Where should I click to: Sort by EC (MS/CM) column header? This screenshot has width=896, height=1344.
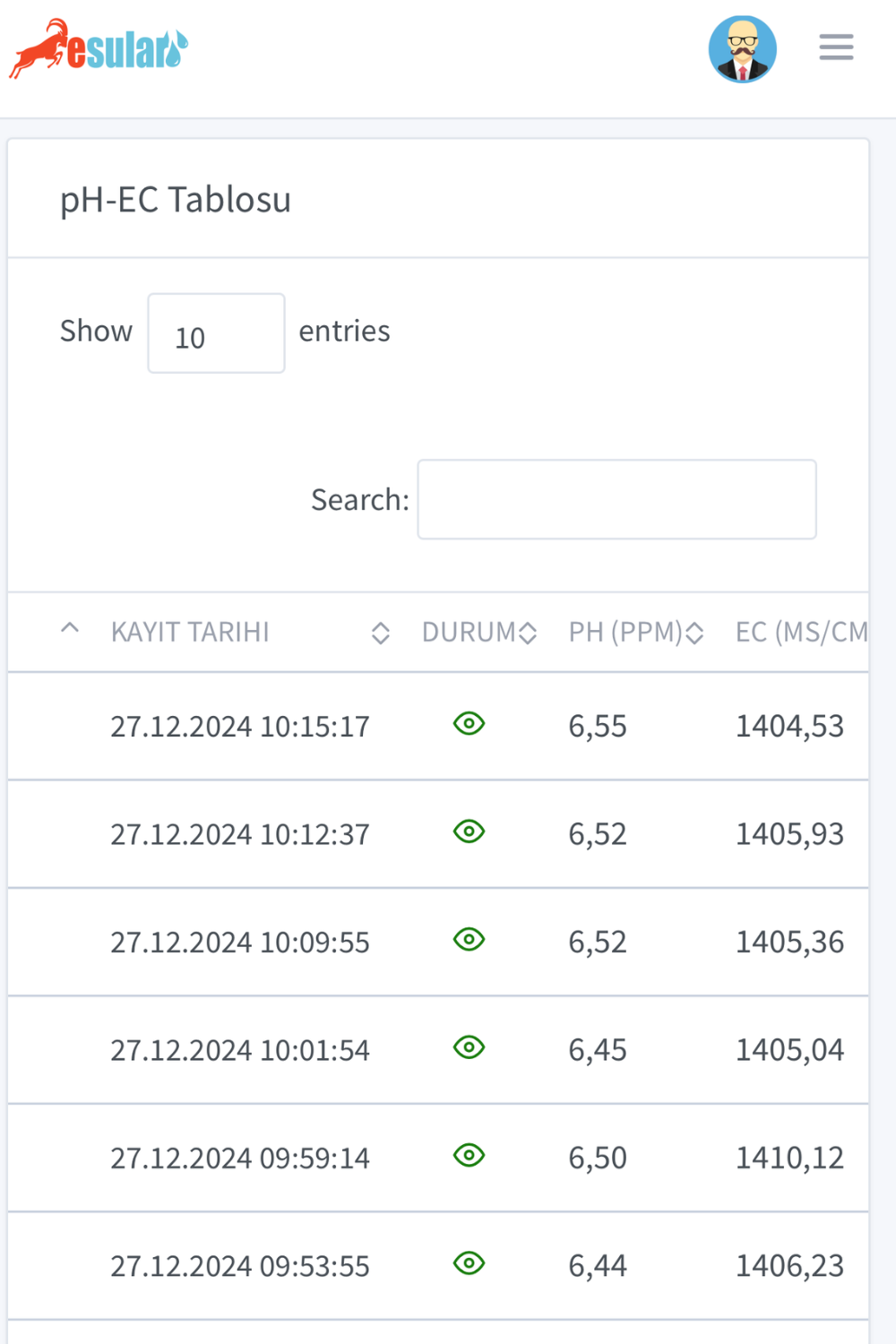[x=801, y=633]
